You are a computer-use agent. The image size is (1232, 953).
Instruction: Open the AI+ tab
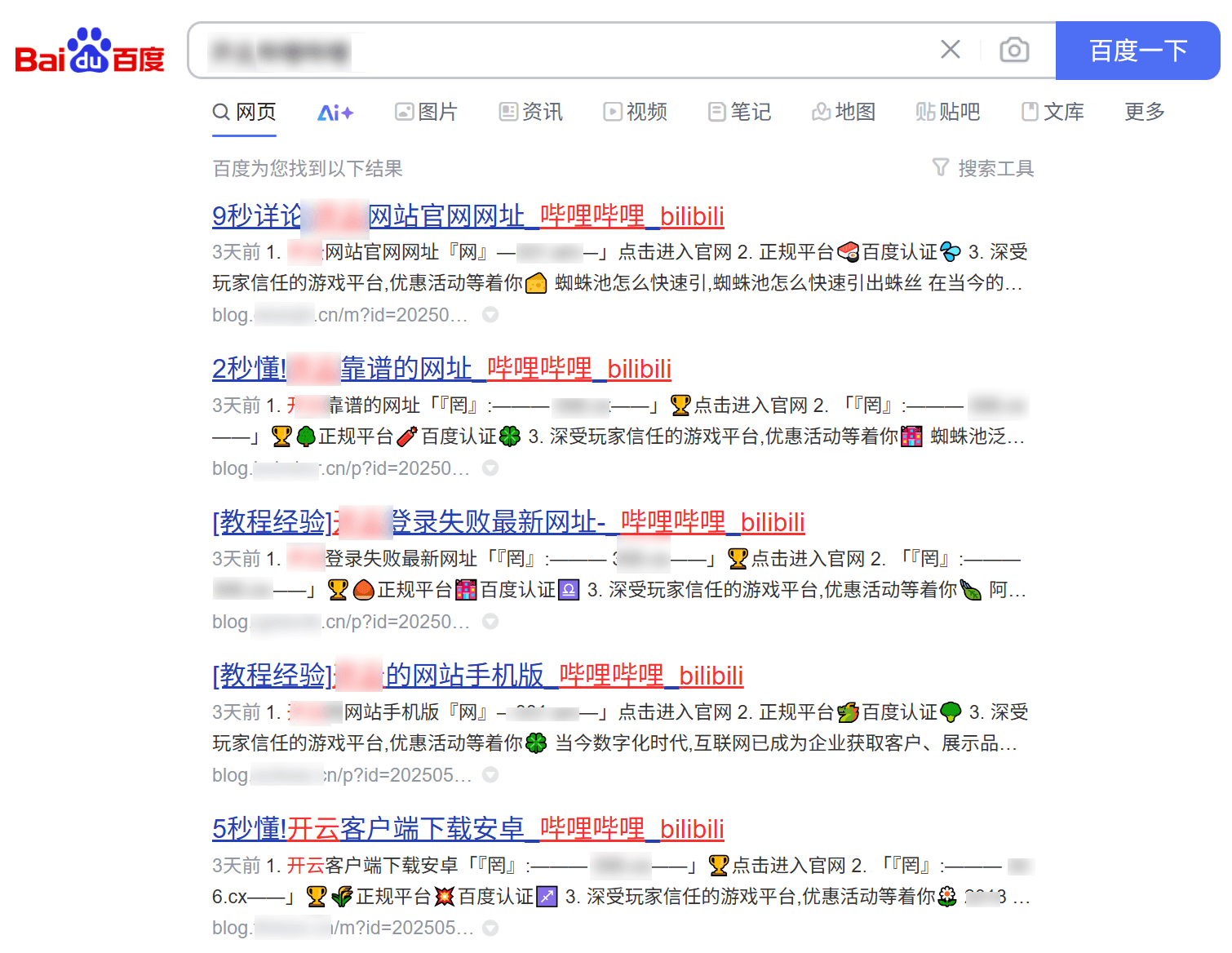click(335, 113)
